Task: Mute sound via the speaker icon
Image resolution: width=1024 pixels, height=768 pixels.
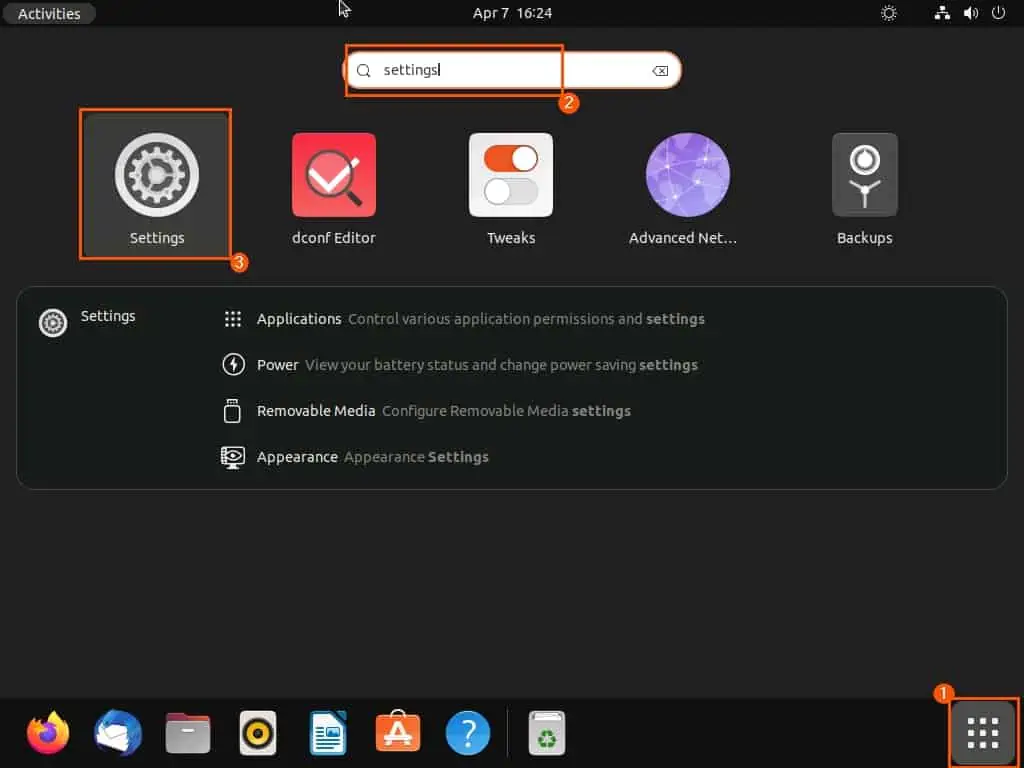Action: coord(970,13)
